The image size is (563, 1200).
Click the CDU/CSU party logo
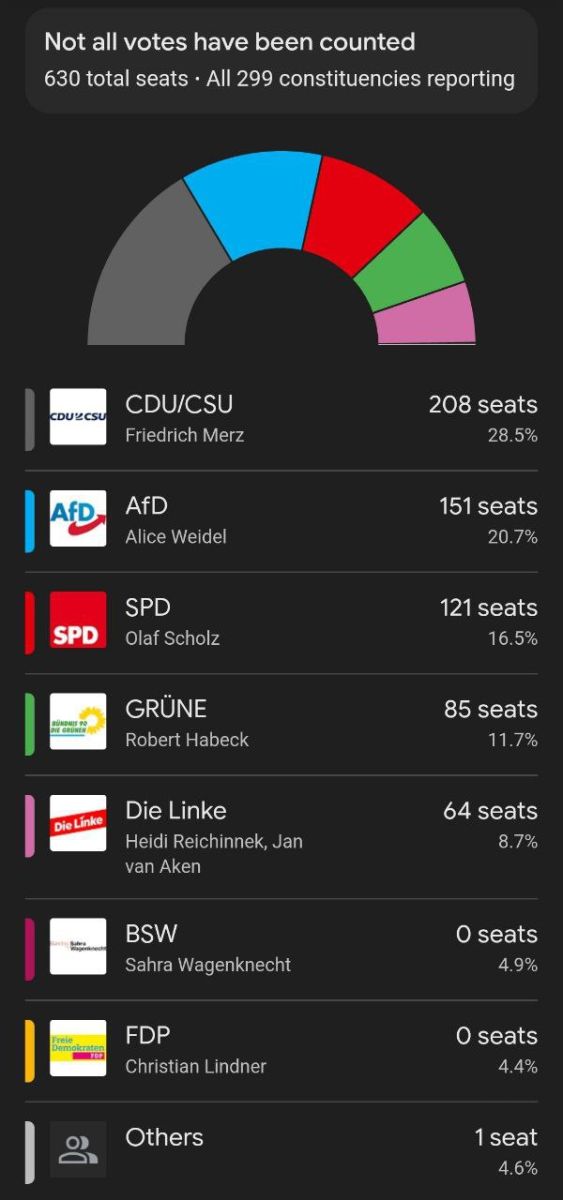pos(78,417)
